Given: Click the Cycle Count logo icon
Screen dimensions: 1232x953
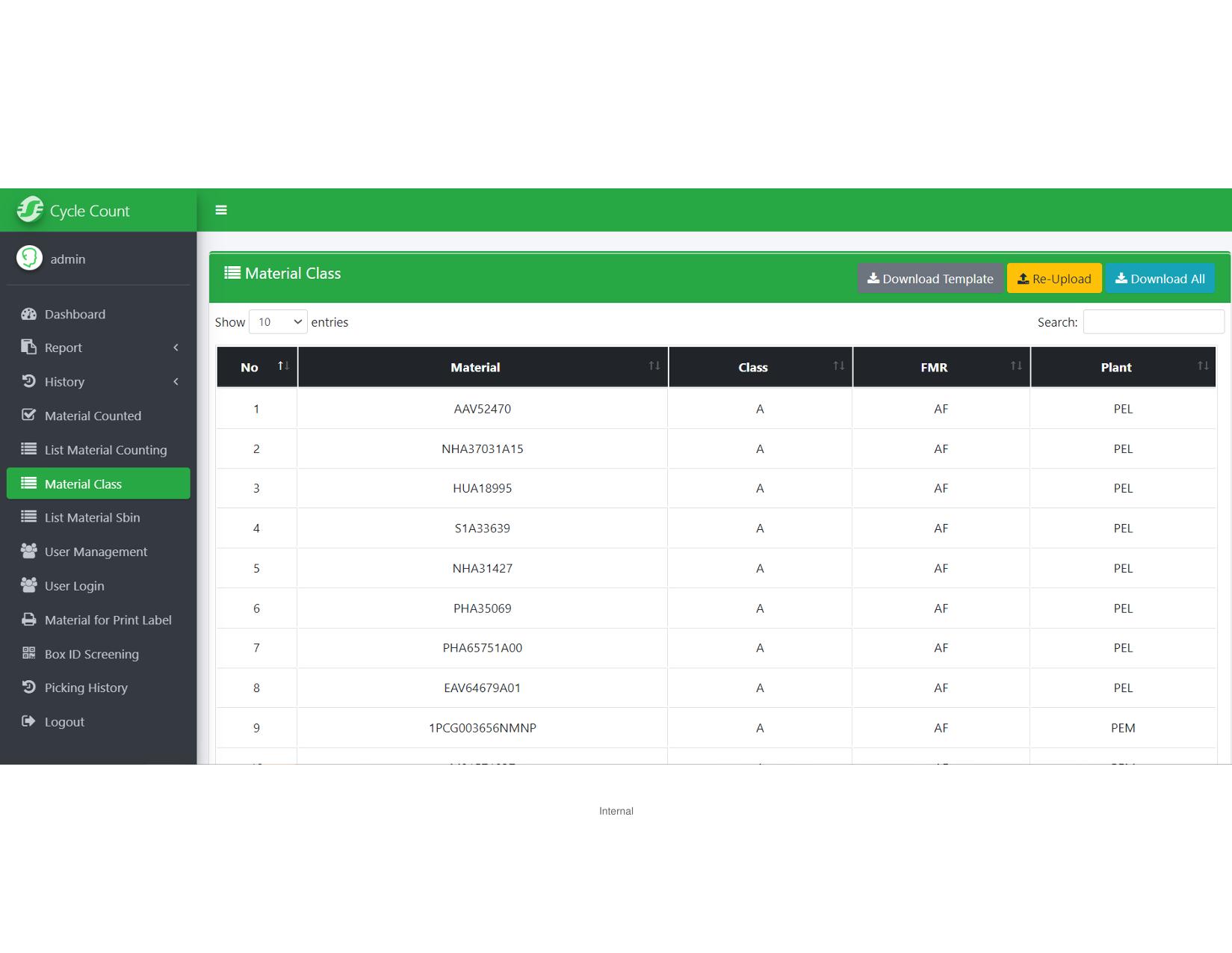Looking at the screenshot, I should coord(31,210).
